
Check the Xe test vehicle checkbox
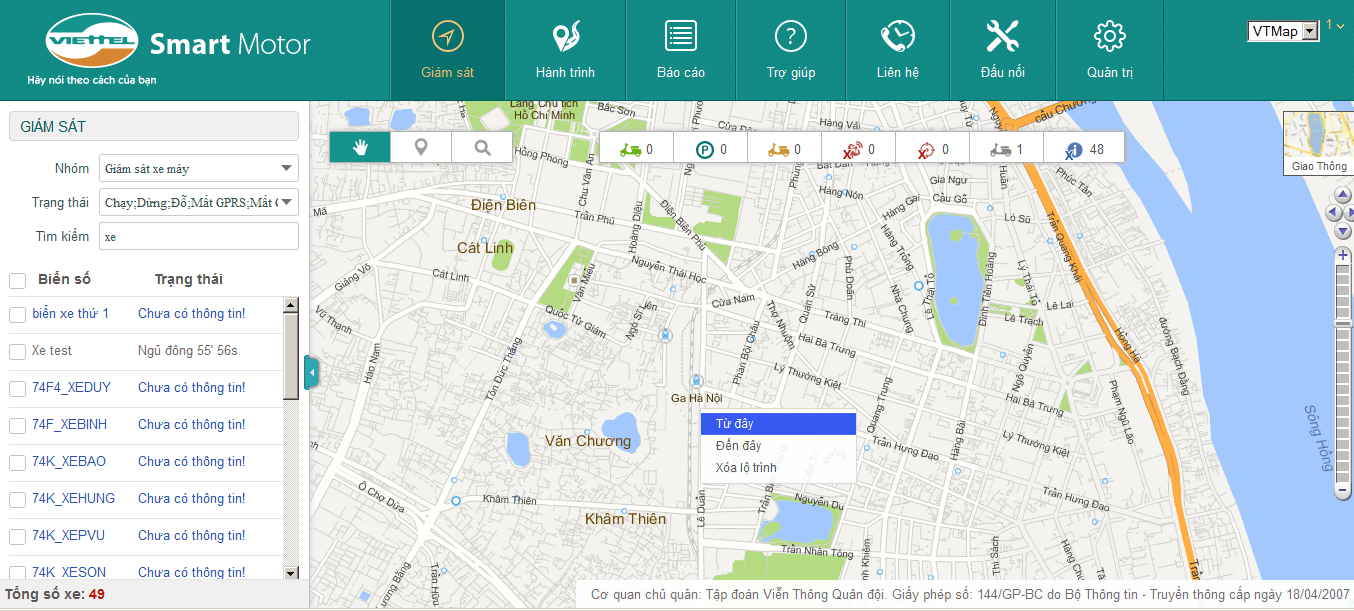(17, 352)
